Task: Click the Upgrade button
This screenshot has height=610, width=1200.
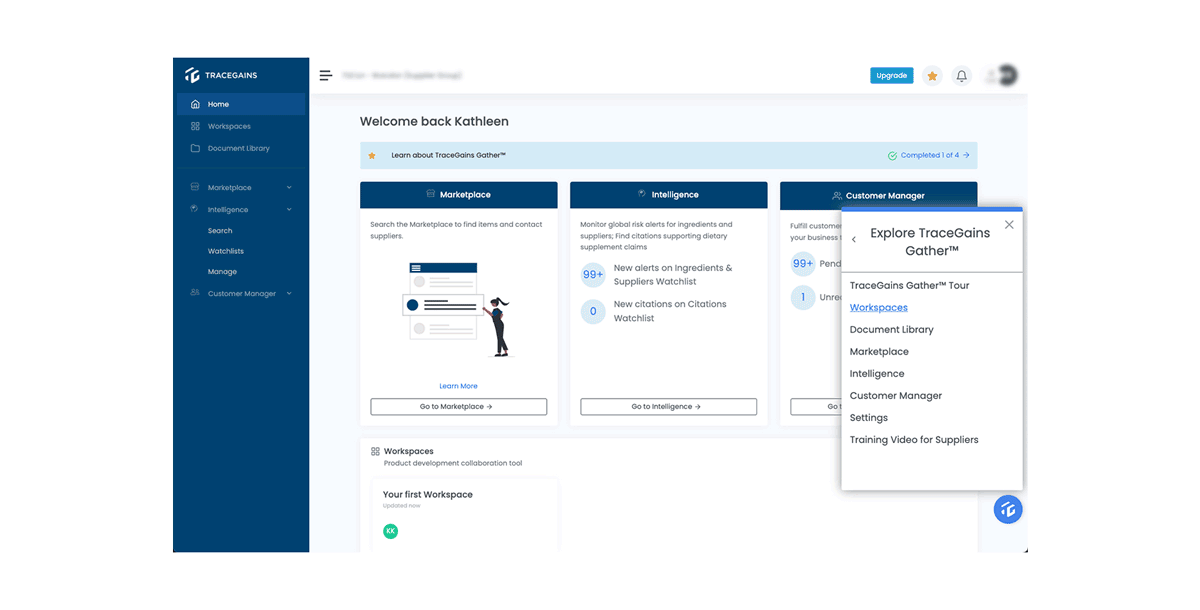Action: pyautogui.click(x=891, y=75)
